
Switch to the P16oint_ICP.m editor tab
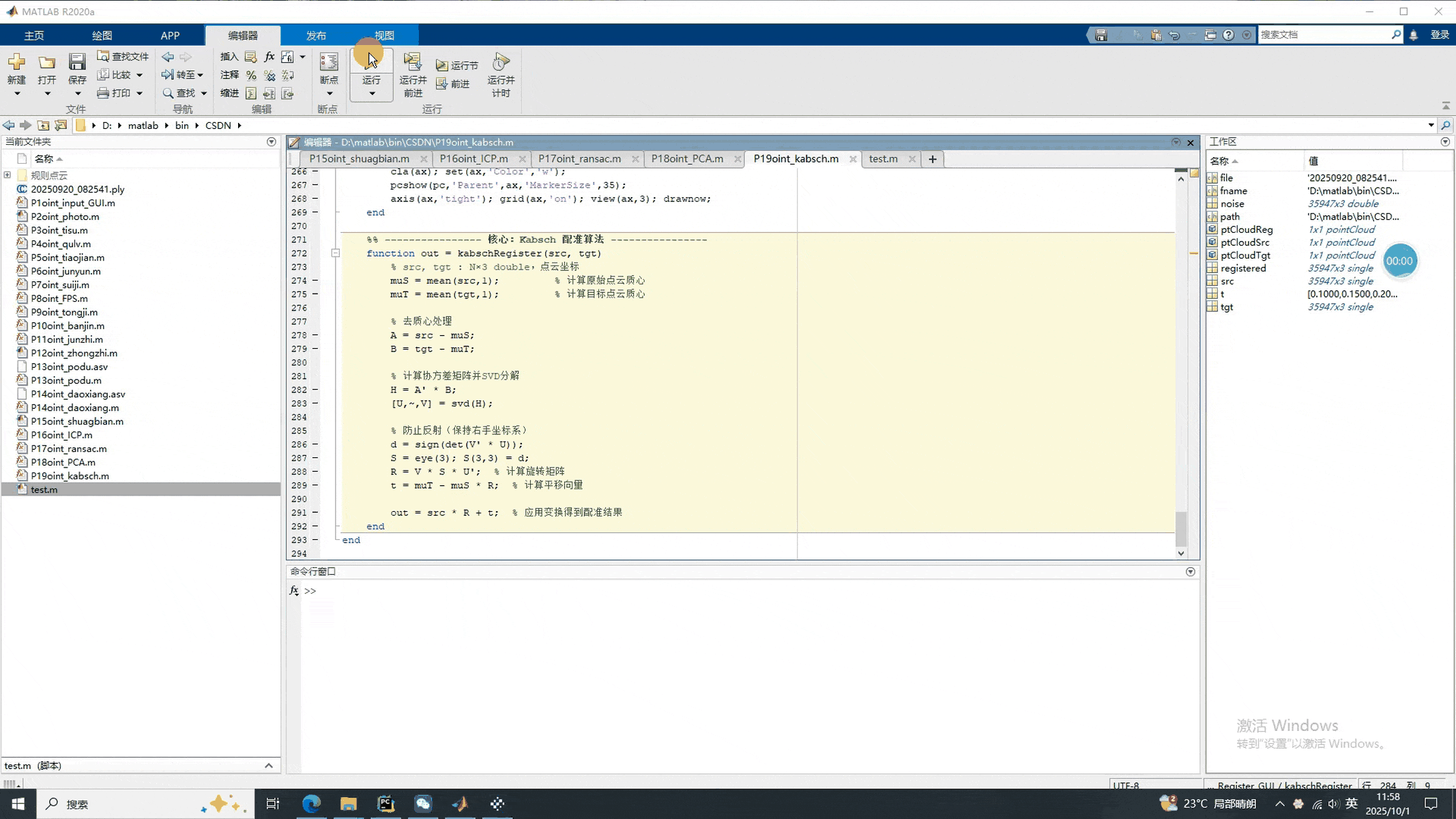tap(474, 159)
